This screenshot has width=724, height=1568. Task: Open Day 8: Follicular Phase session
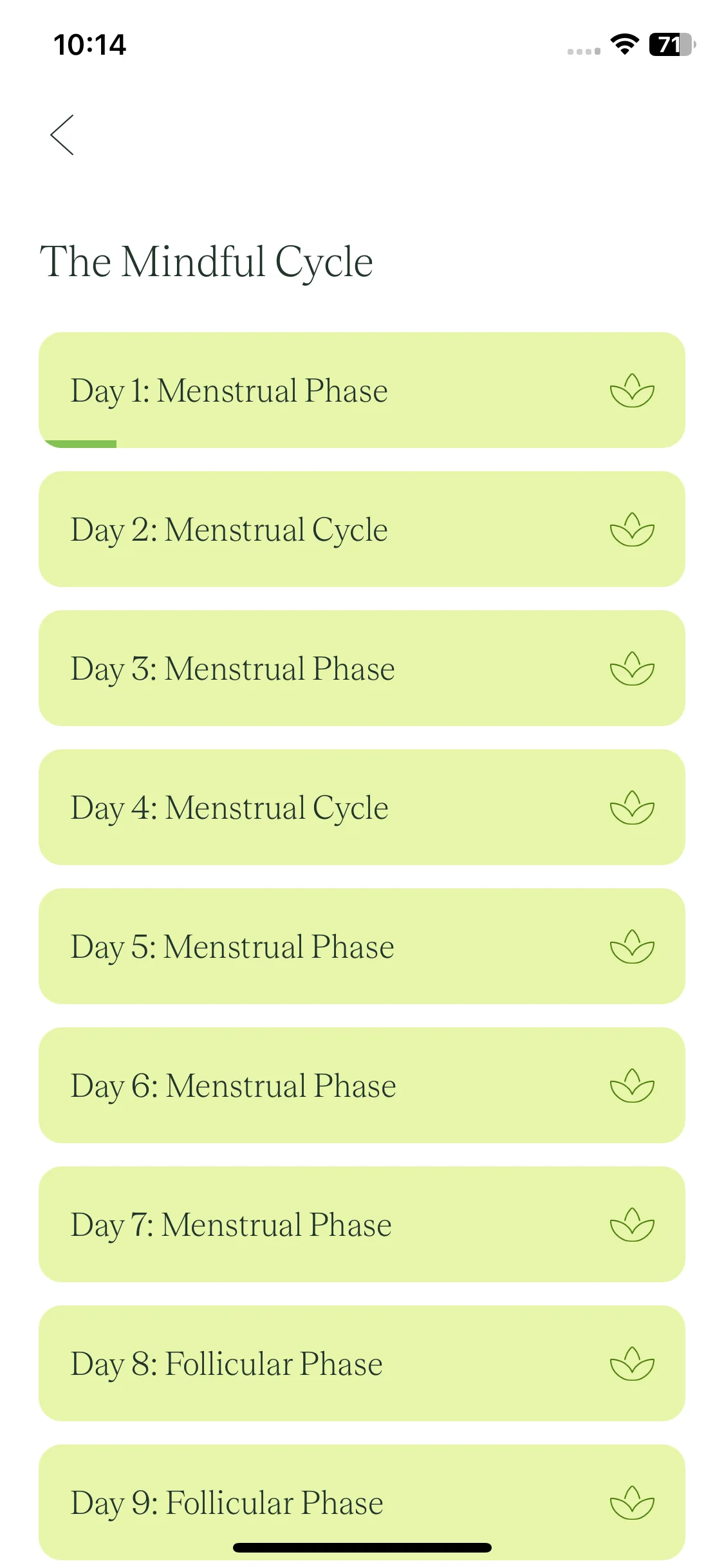pos(362,1363)
